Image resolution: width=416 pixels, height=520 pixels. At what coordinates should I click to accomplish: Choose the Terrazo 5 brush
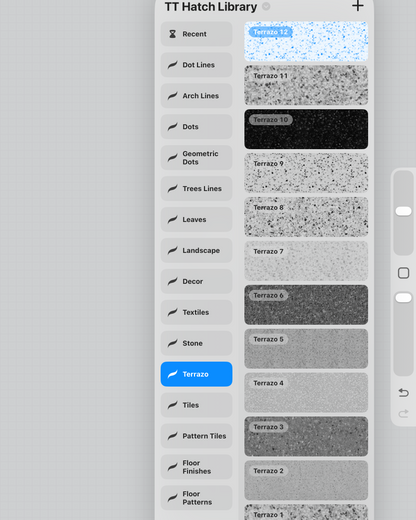(x=306, y=349)
